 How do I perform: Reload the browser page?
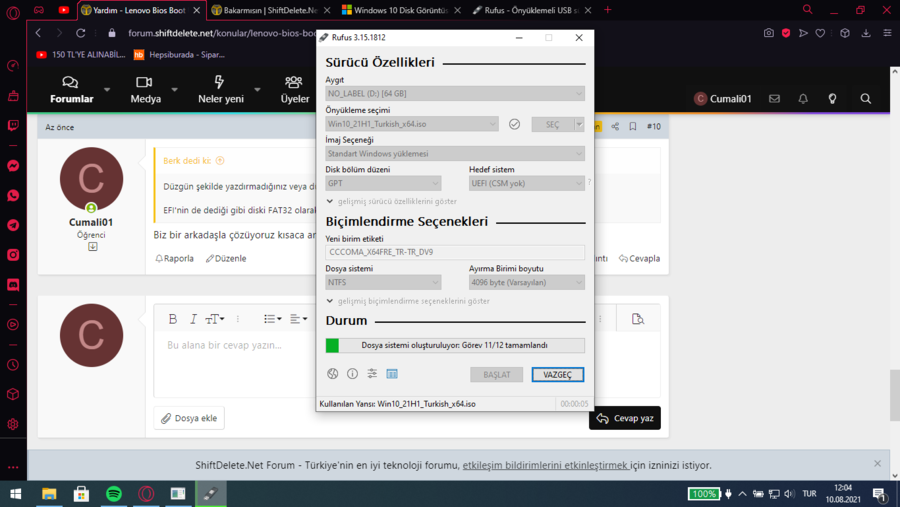click(x=80, y=33)
